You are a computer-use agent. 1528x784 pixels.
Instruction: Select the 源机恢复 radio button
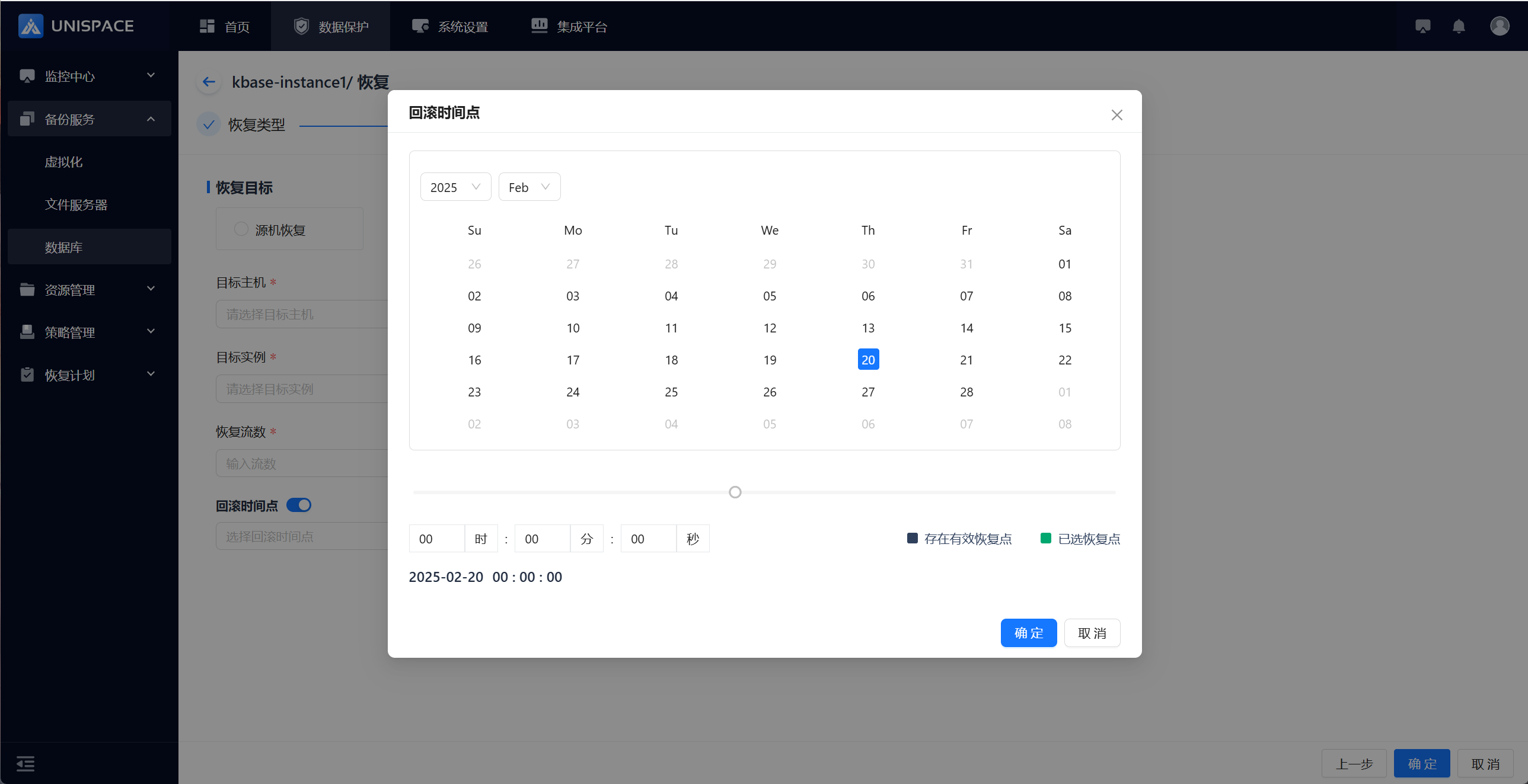coord(241,229)
